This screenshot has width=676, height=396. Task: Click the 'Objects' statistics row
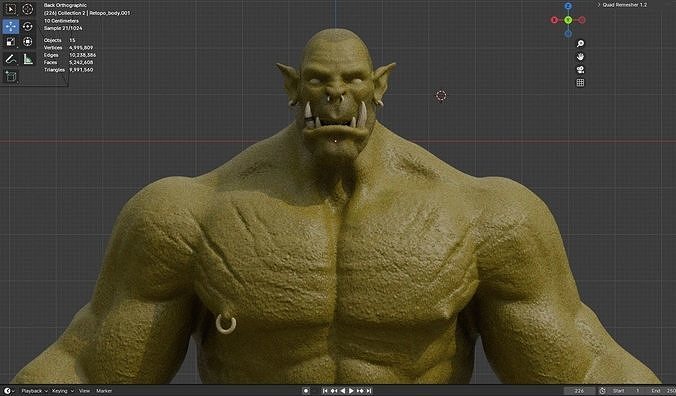[60, 40]
